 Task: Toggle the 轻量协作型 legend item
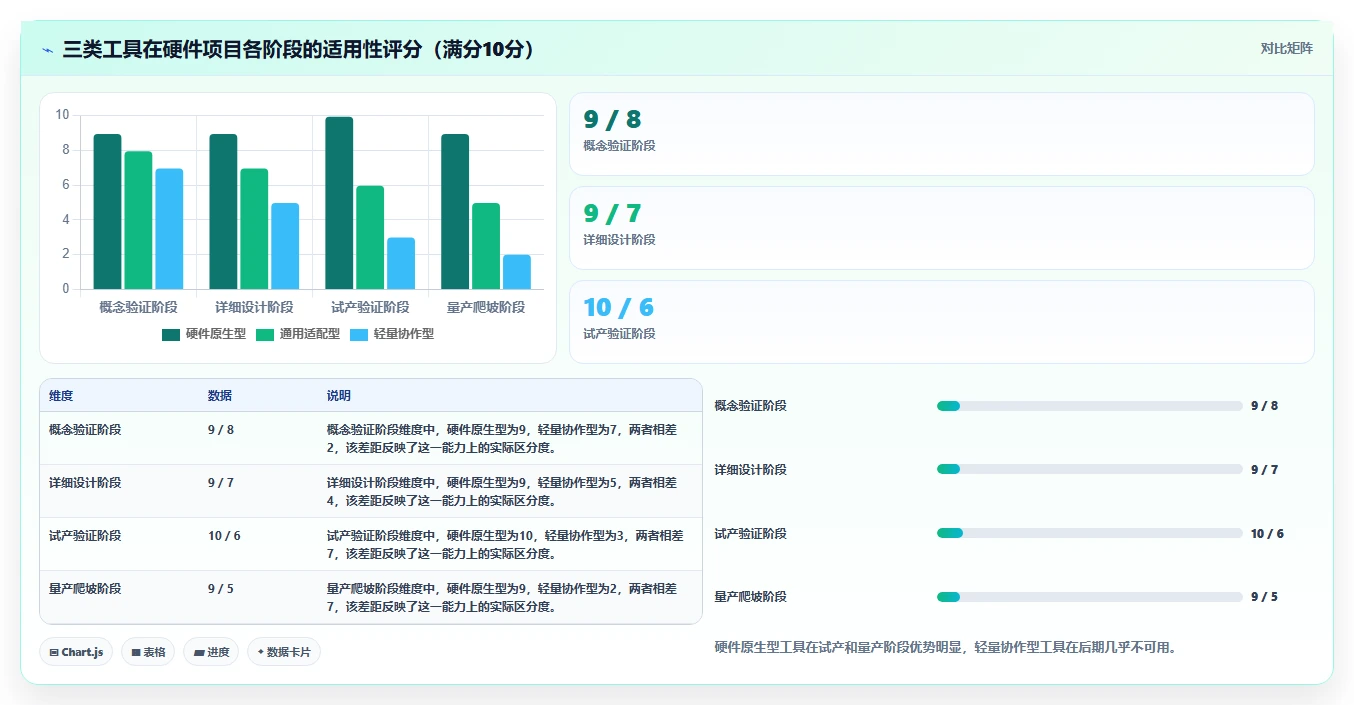click(x=392, y=334)
